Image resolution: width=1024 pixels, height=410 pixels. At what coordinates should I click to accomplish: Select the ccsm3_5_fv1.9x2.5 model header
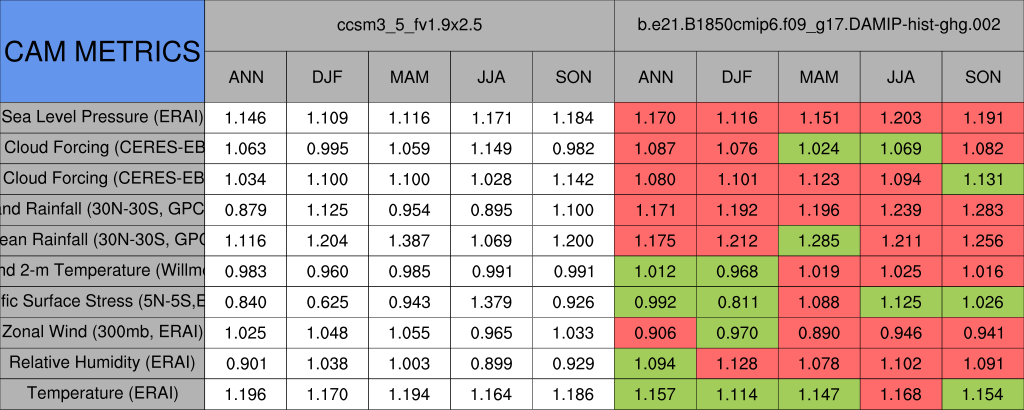click(x=409, y=24)
